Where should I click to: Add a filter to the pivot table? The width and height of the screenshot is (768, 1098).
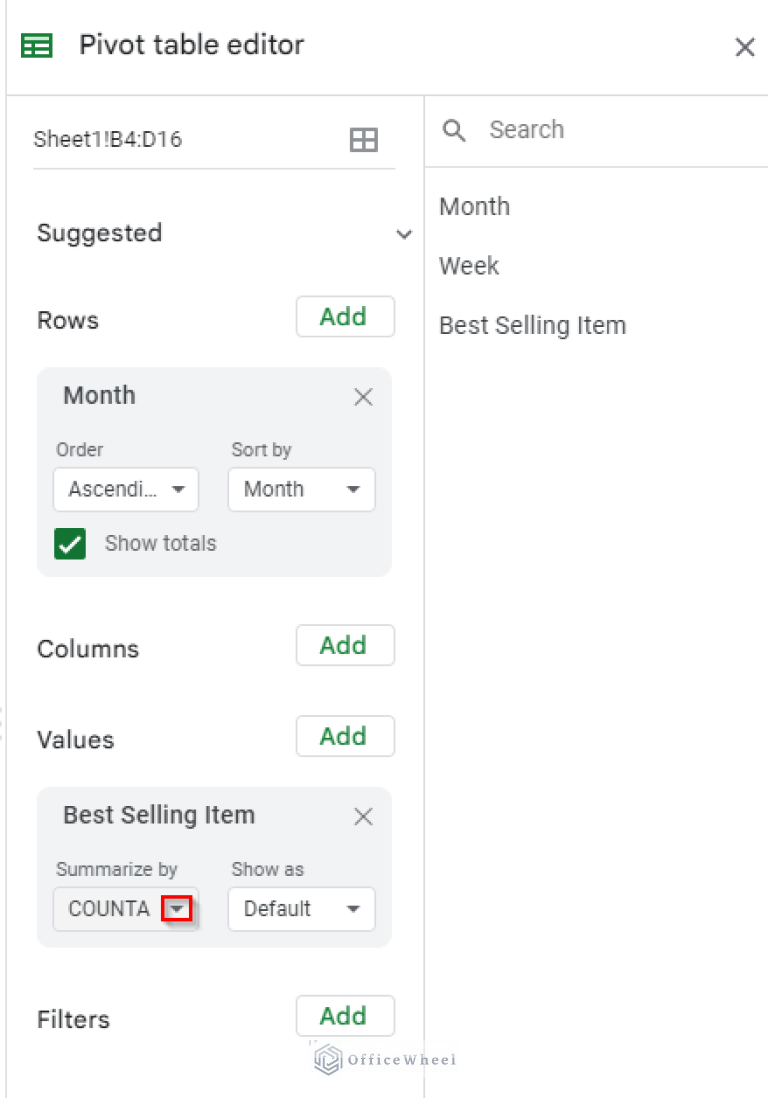[x=345, y=1016]
